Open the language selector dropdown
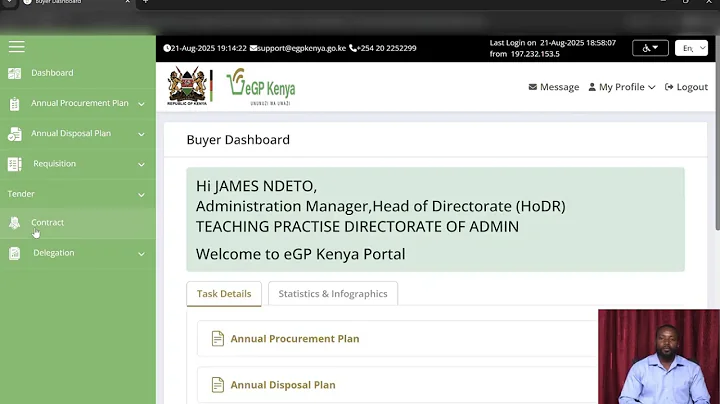720x404 pixels. pyautogui.click(x=692, y=48)
